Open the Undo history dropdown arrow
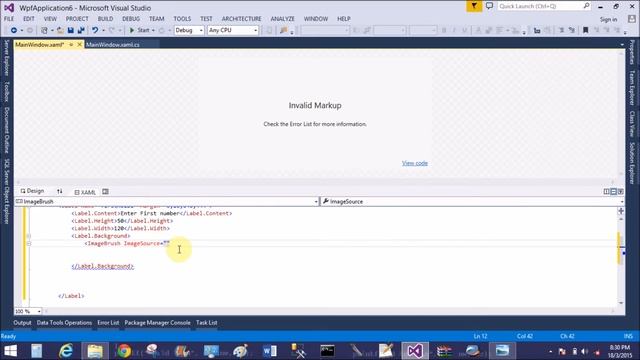Image resolution: width=640 pixels, height=360 pixels. coord(103,31)
